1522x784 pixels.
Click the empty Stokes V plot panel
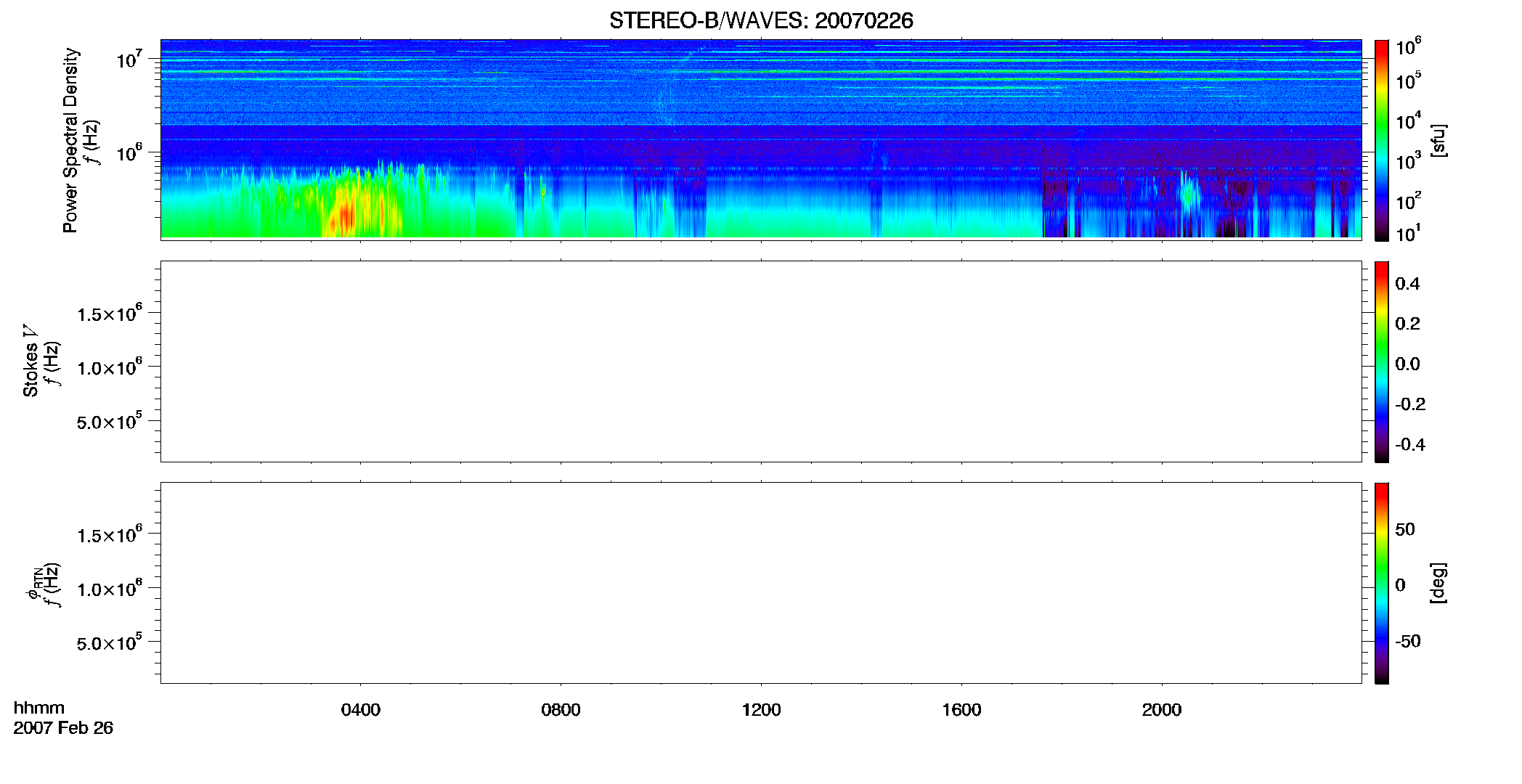(x=760, y=362)
